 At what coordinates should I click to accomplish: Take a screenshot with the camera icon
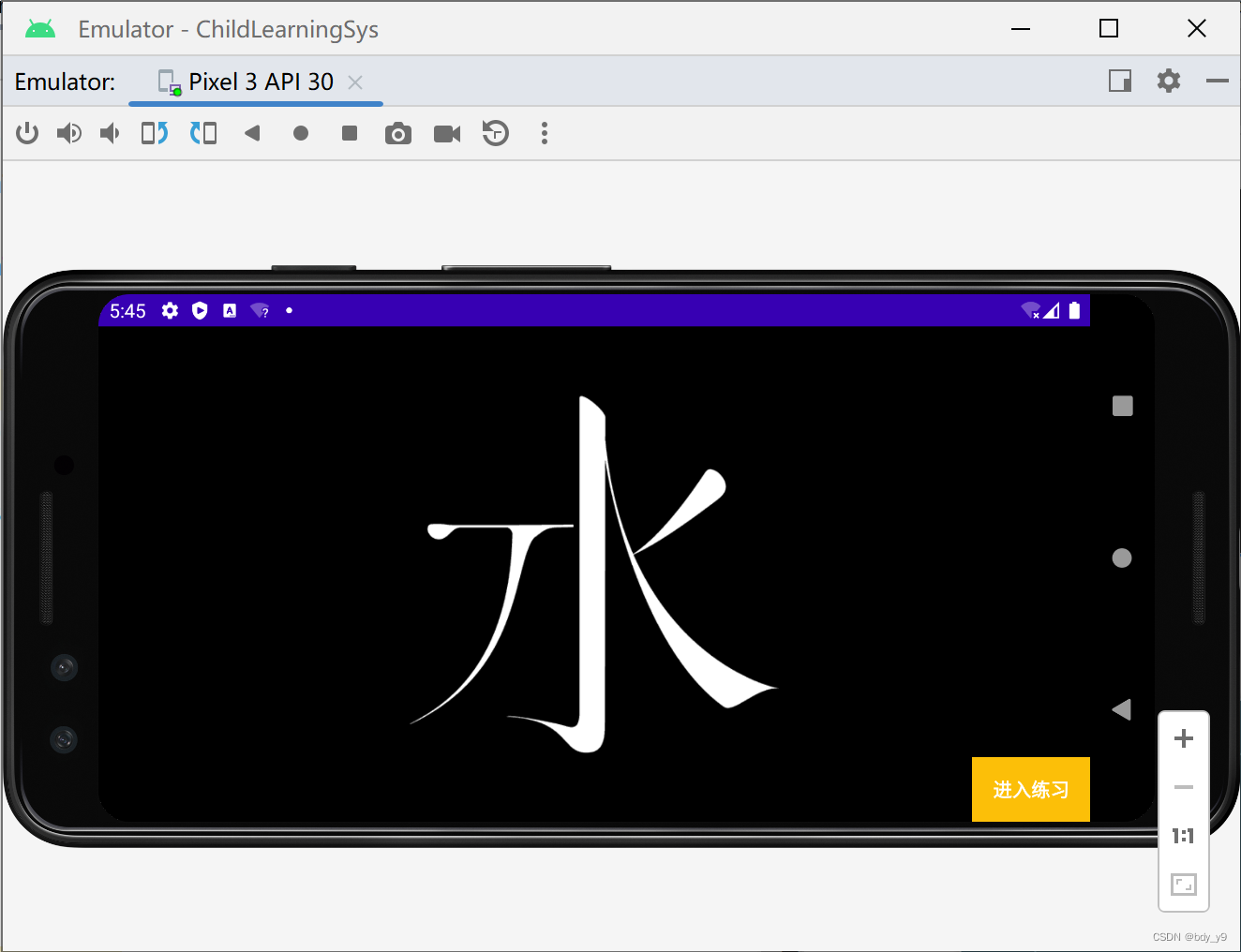[398, 133]
